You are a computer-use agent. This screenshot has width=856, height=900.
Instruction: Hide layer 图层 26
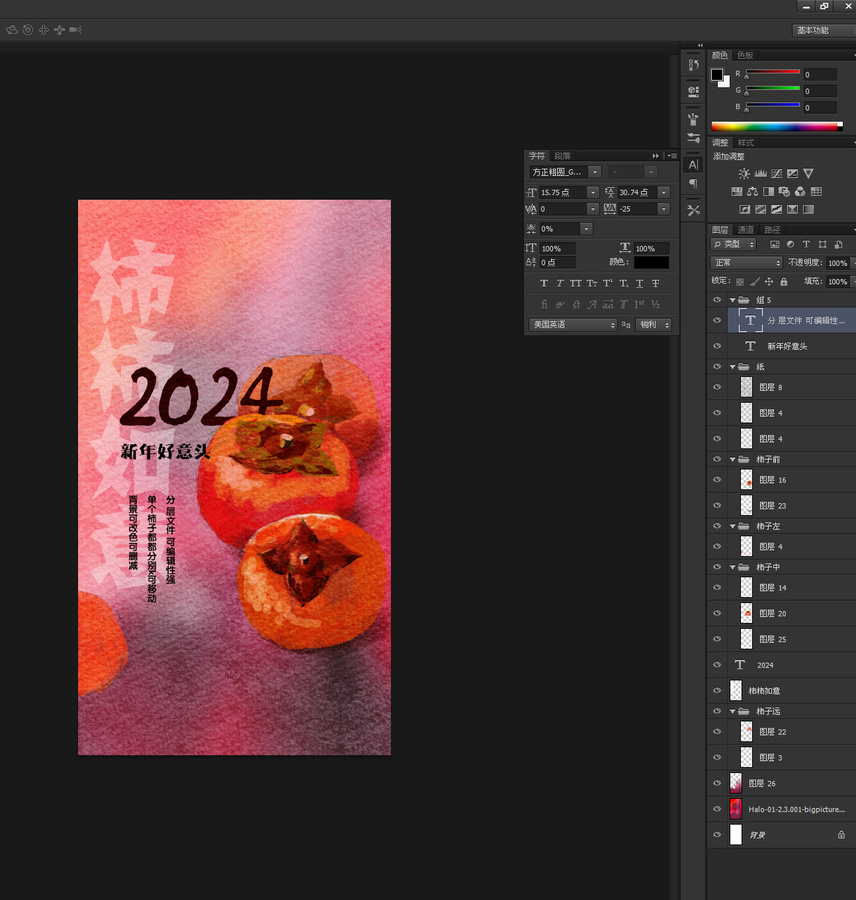click(x=717, y=783)
